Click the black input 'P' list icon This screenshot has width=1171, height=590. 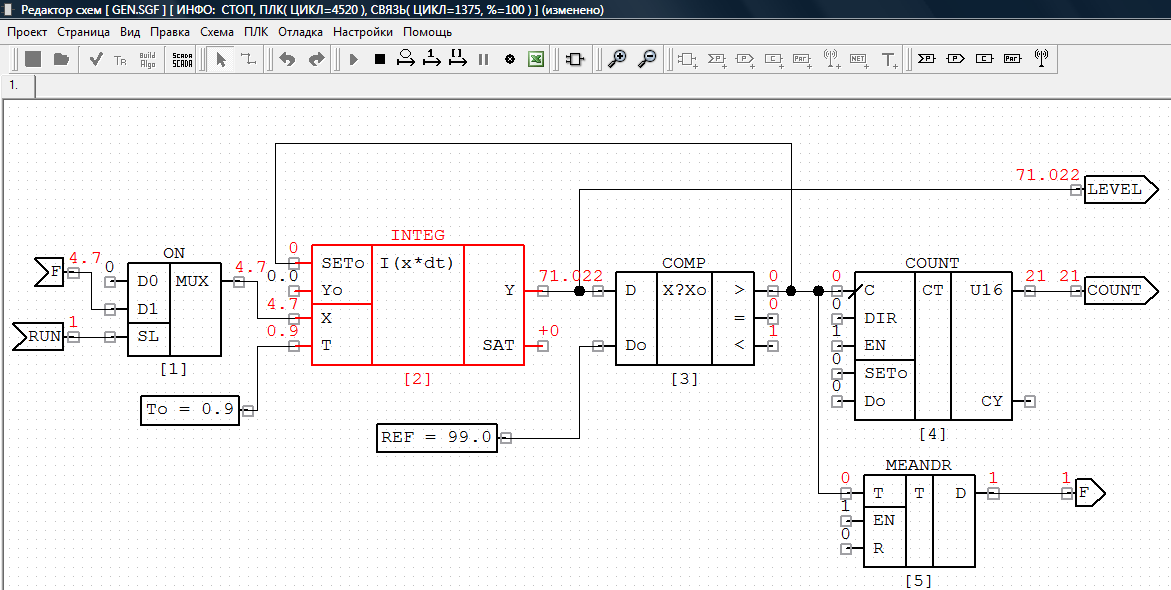coord(927,58)
